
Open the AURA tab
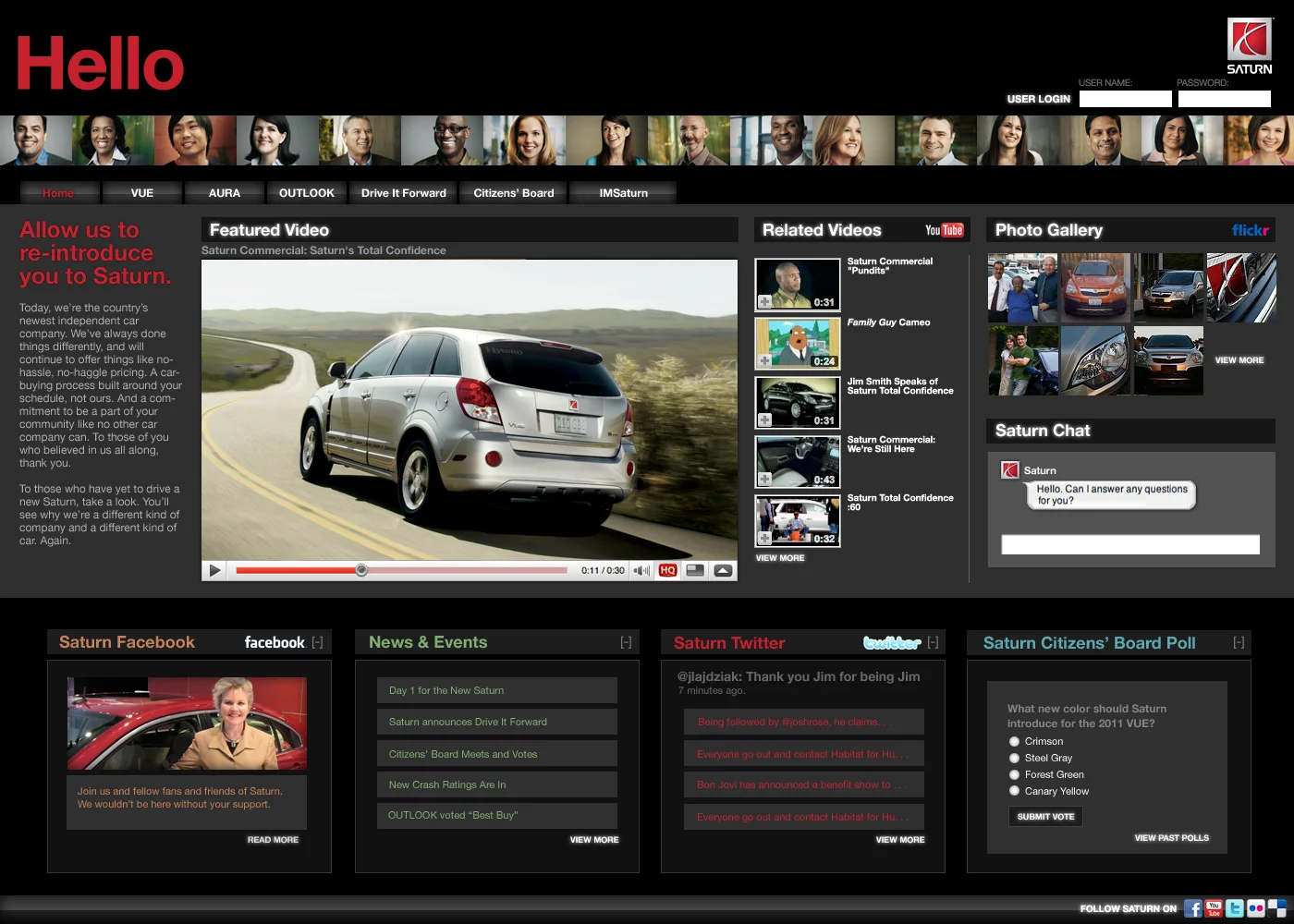click(x=225, y=192)
